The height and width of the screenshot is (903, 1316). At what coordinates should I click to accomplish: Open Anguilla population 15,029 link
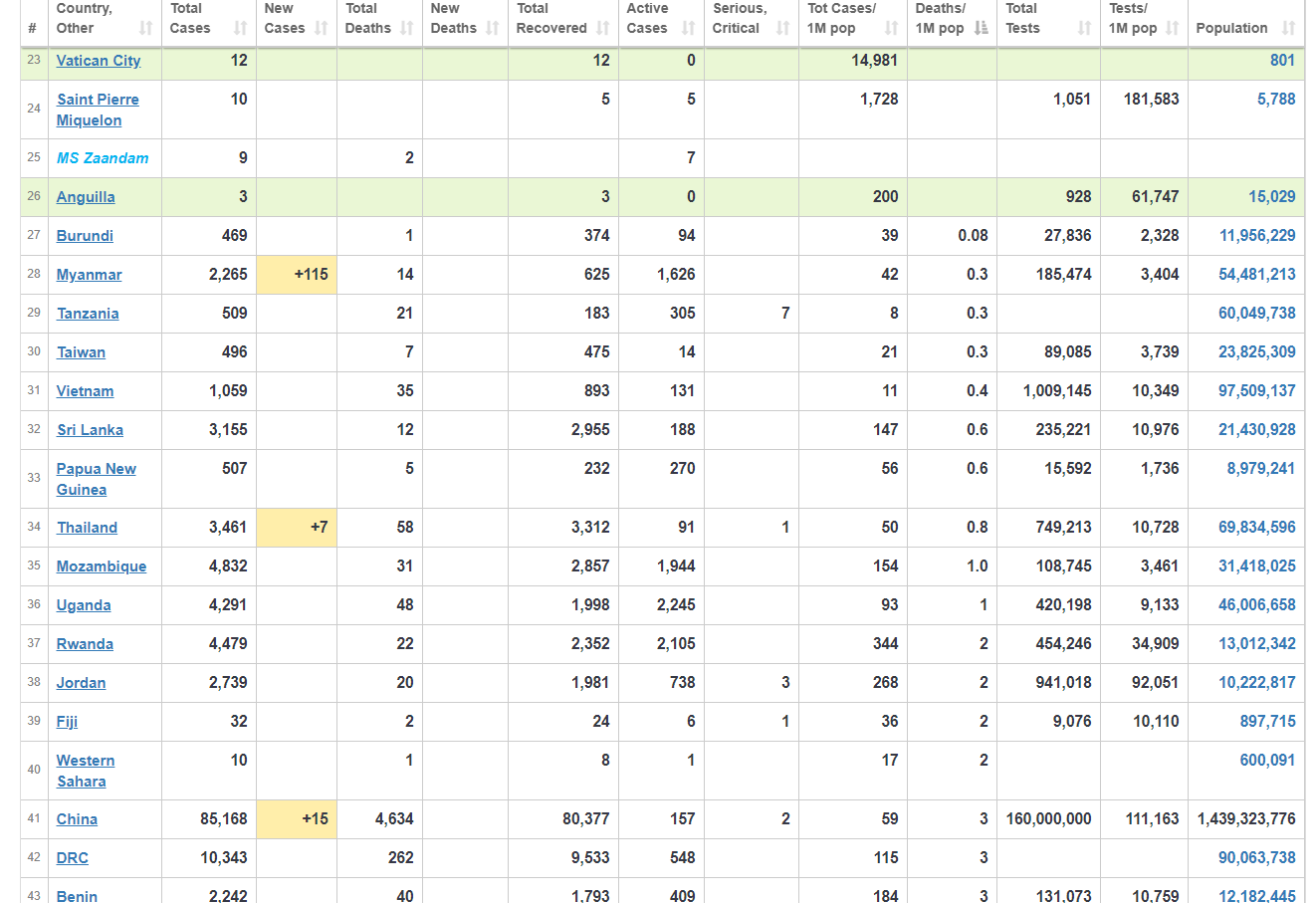pyautogui.click(x=1272, y=197)
